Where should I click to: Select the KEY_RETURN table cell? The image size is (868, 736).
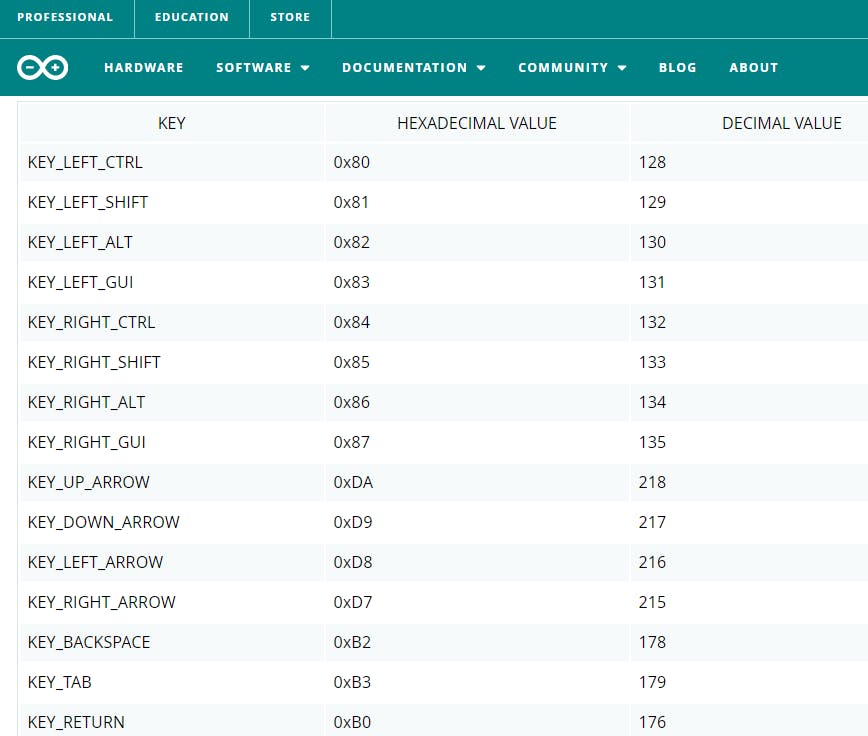(76, 722)
